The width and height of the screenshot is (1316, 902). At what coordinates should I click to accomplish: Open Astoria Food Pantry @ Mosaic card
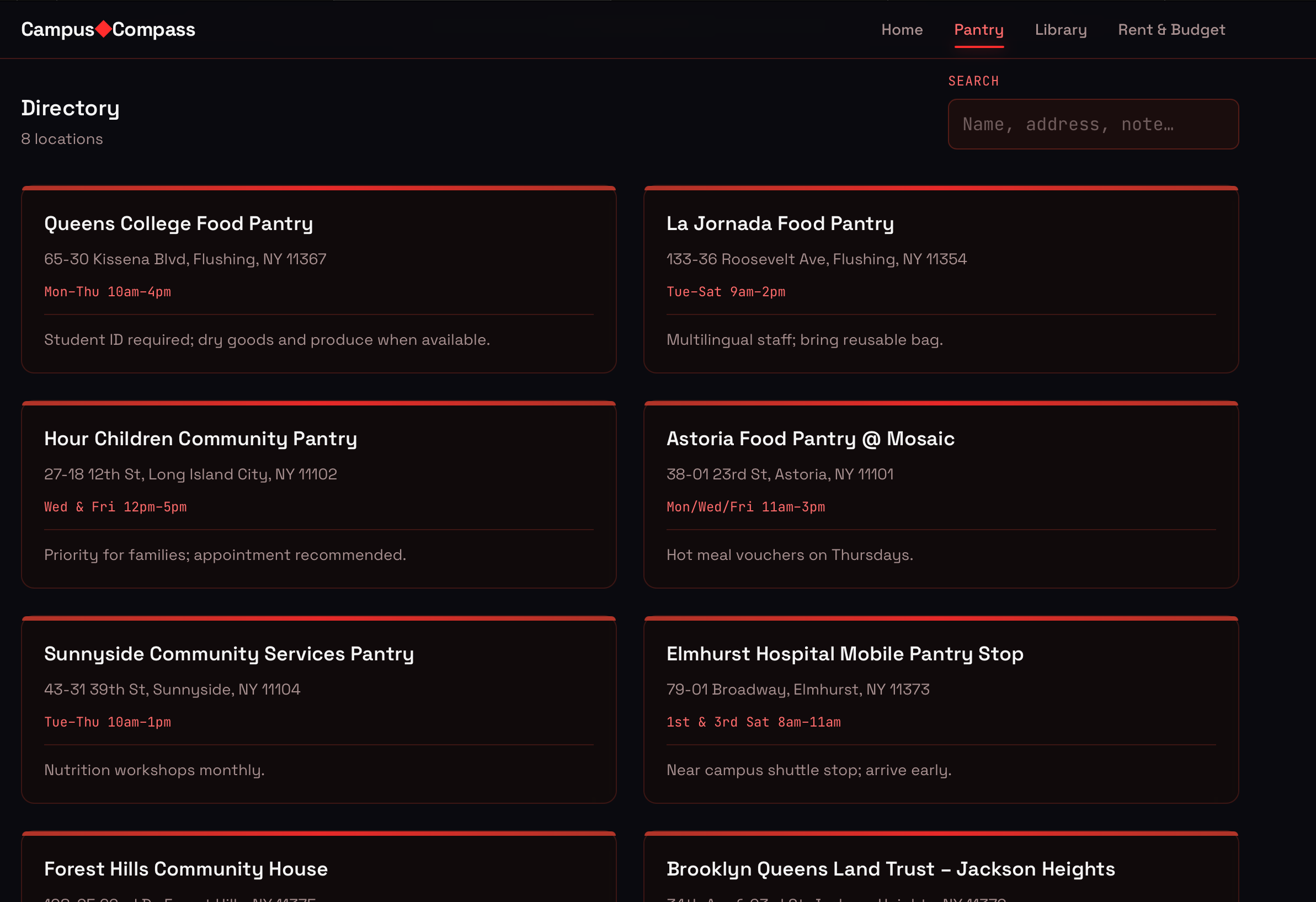pyautogui.click(x=810, y=439)
